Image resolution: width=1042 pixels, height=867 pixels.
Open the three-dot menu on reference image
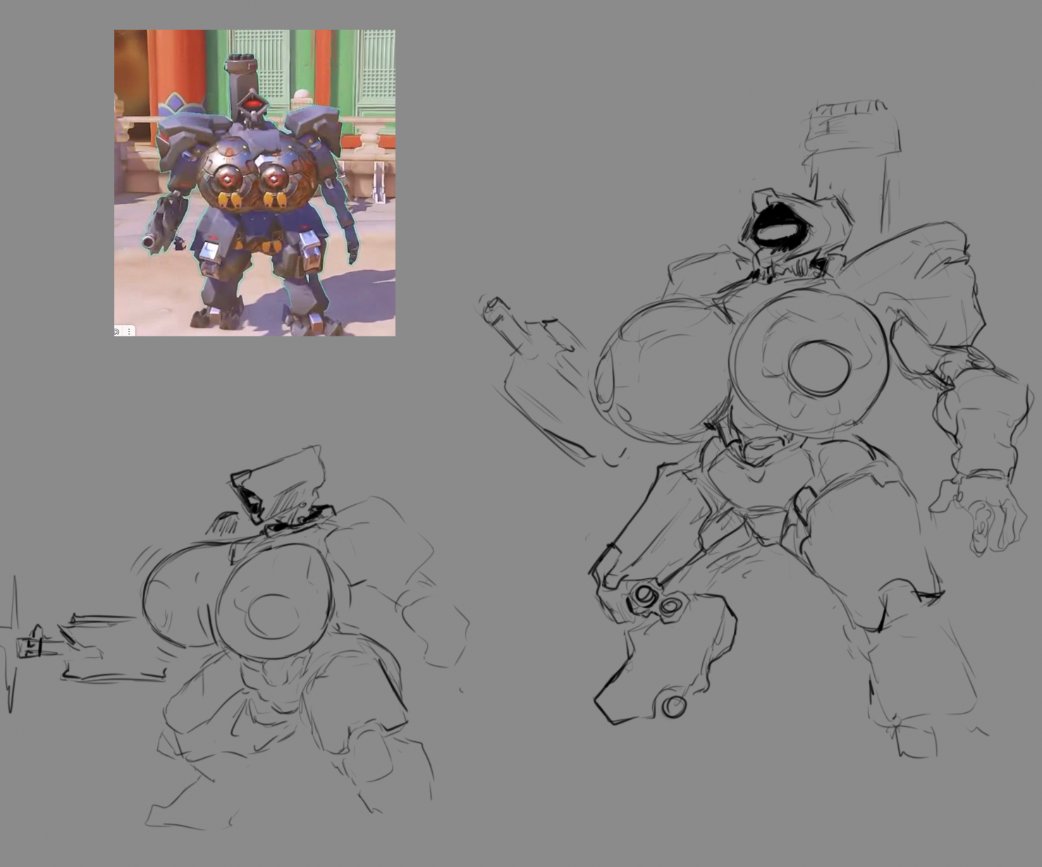click(x=129, y=332)
